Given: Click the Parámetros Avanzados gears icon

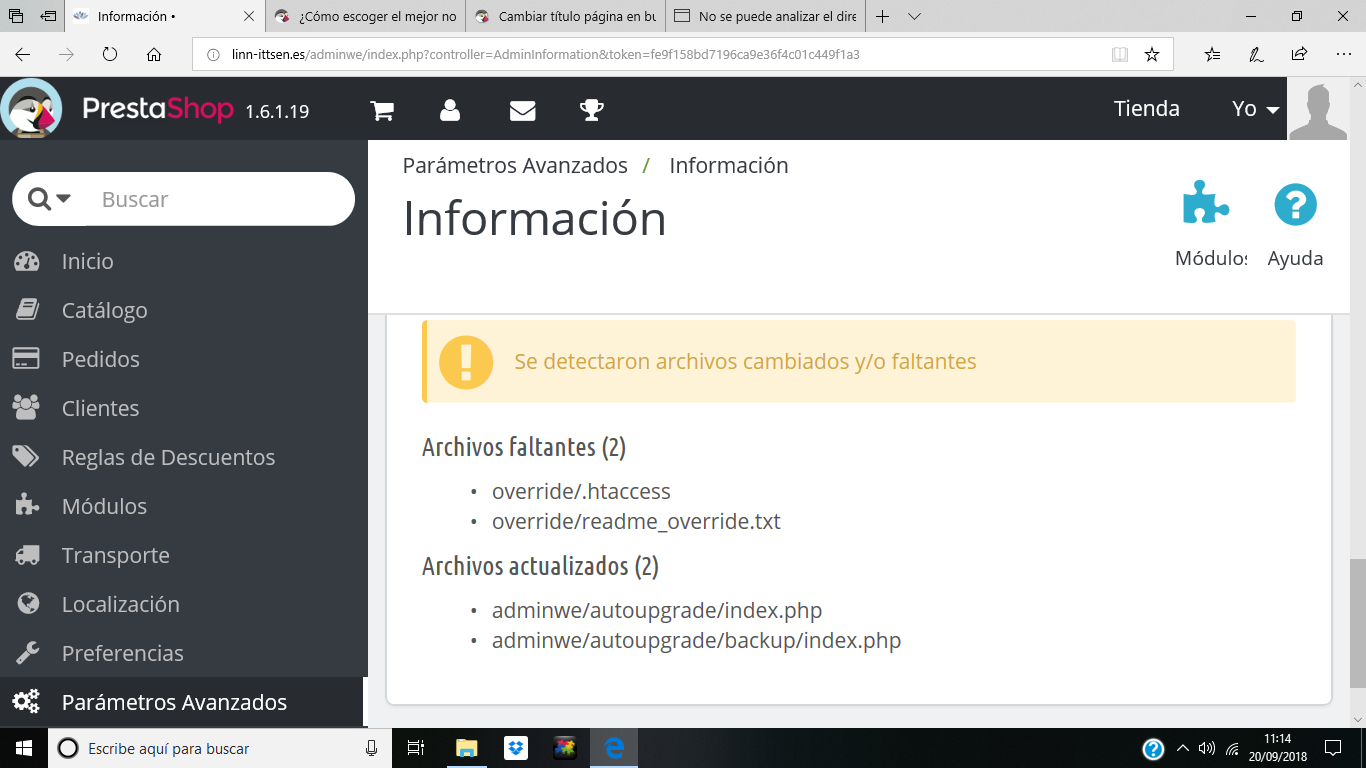Looking at the screenshot, I should point(27,702).
